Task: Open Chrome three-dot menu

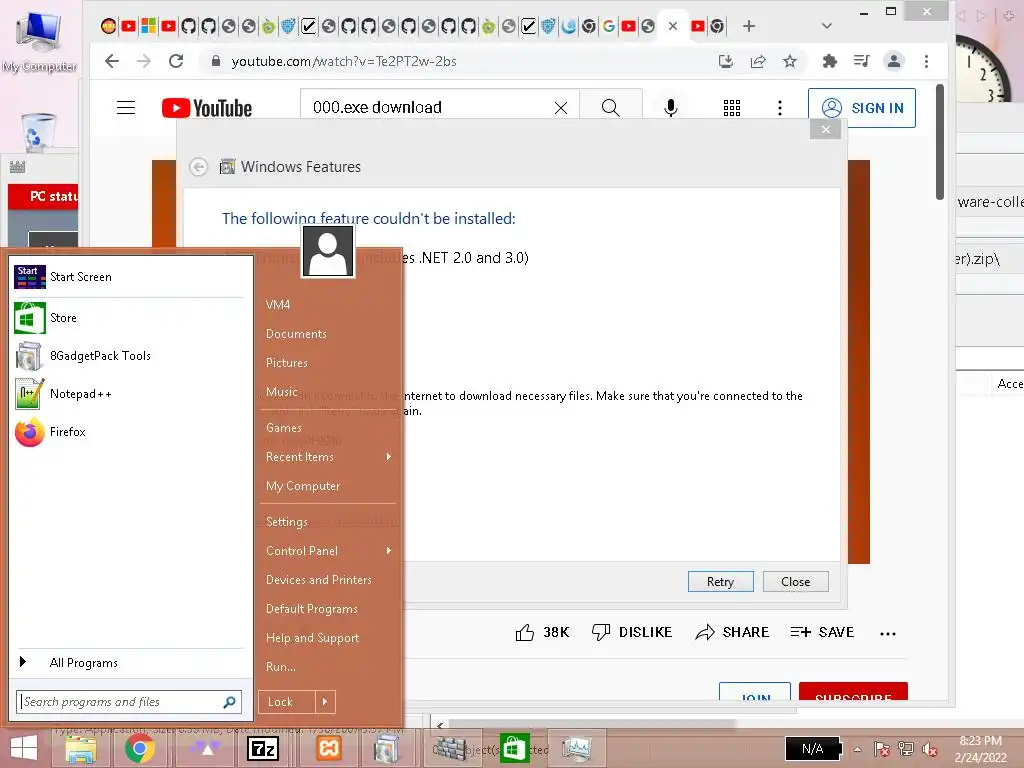Action: click(x=926, y=61)
